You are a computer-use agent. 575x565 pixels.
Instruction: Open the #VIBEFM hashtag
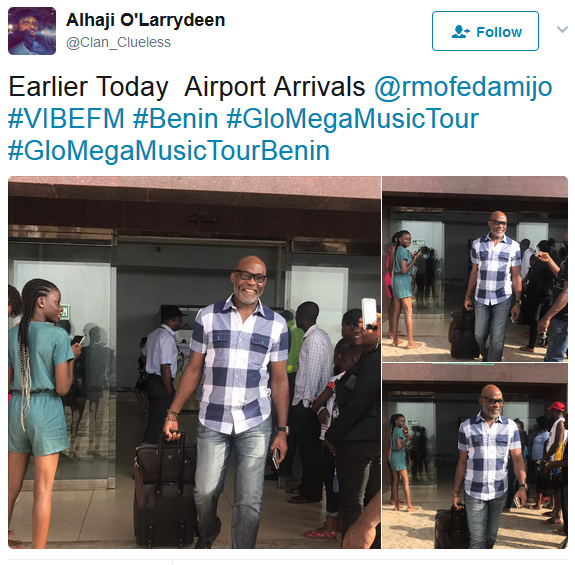66,119
